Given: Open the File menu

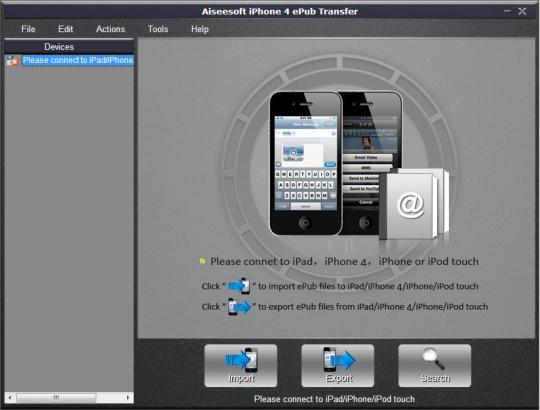Looking at the screenshot, I should tap(28, 29).
